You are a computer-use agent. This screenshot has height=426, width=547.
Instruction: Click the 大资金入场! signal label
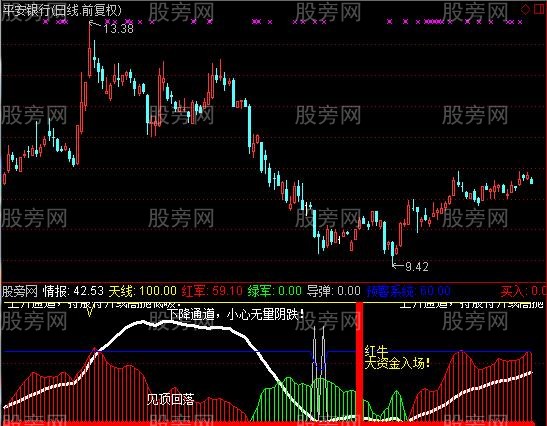(397, 364)
